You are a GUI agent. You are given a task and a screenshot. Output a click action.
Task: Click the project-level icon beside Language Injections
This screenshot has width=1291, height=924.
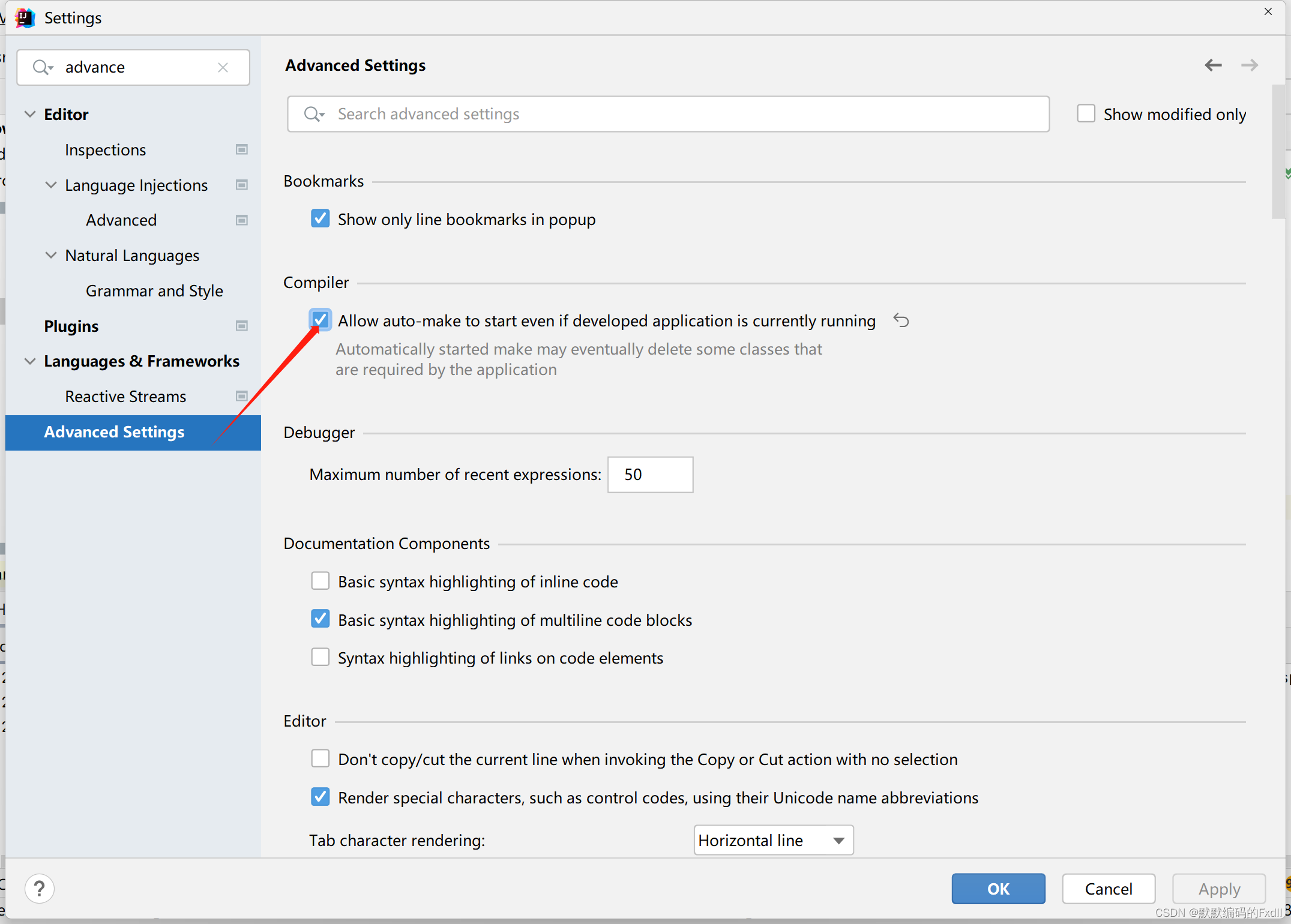tap(242, 185)
